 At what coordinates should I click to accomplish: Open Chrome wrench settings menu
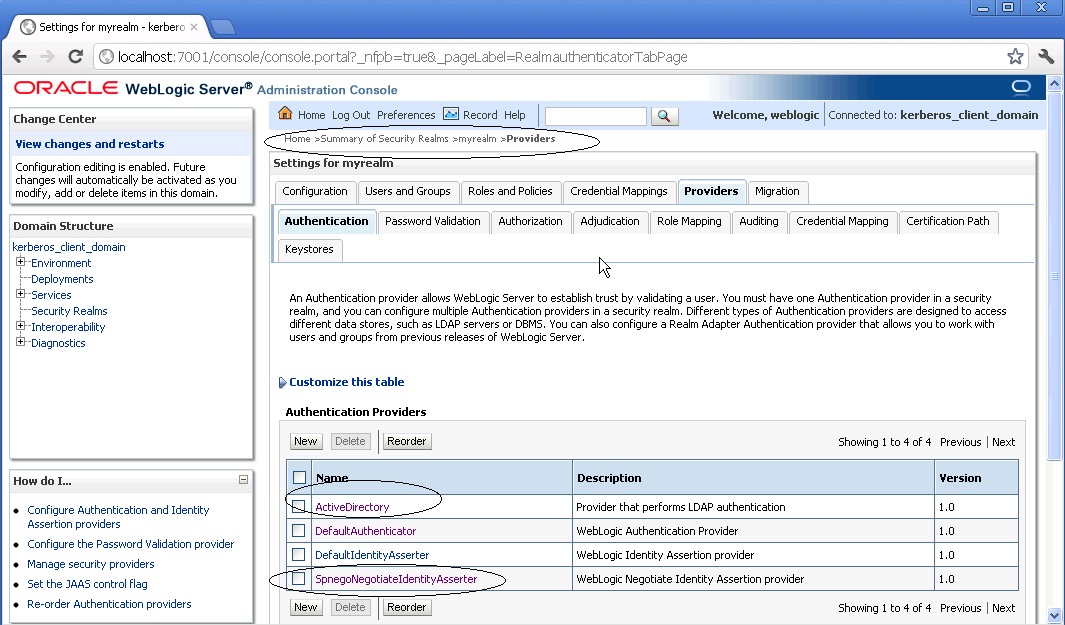tap(1046, 56)
